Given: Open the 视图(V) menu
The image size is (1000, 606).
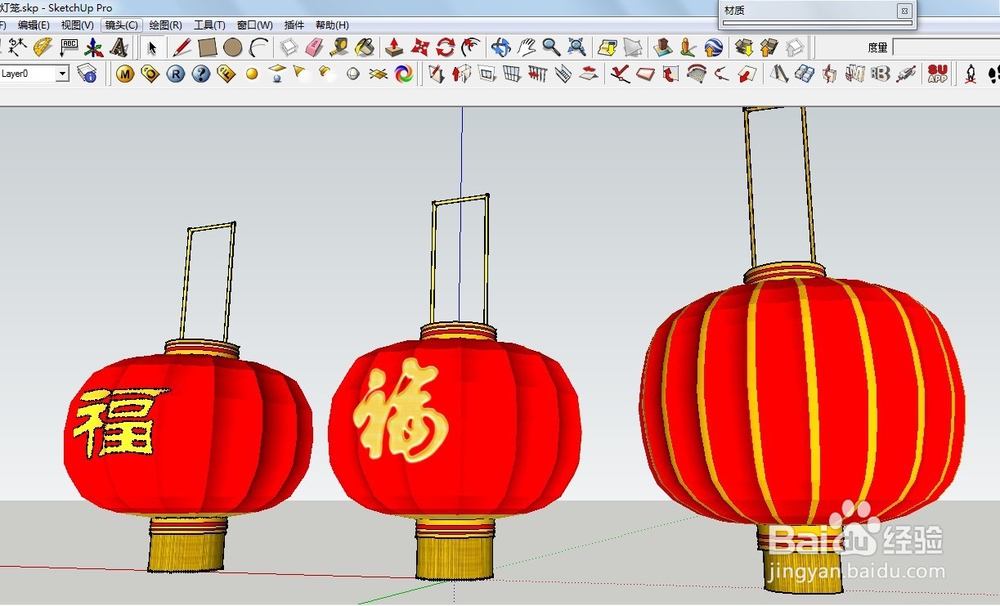Looking at the screenshot, I should tap(77, 25).
